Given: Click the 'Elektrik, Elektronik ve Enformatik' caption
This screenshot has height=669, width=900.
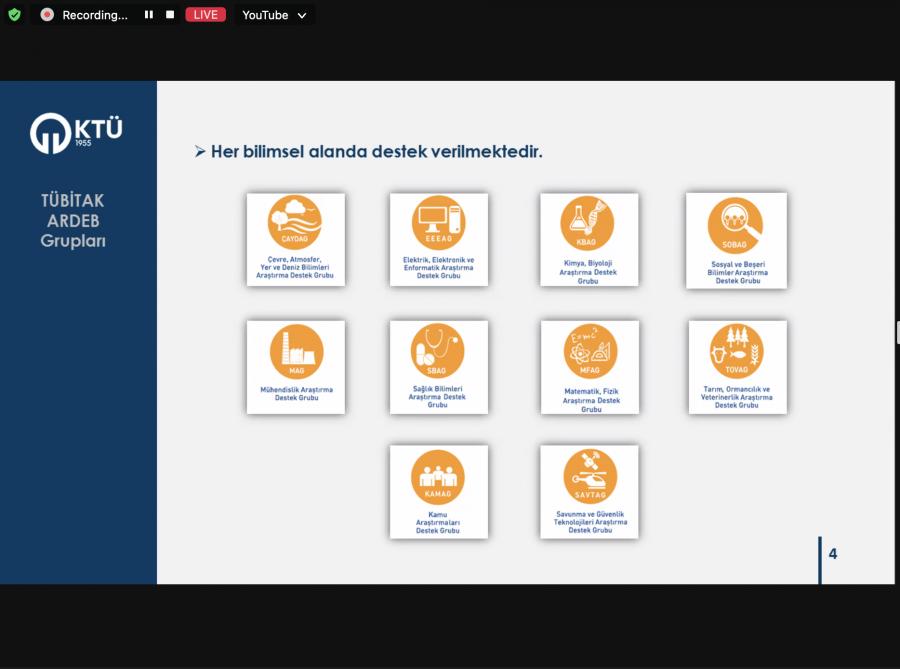Looking at the screenshot, I should [x=439, y=268].
